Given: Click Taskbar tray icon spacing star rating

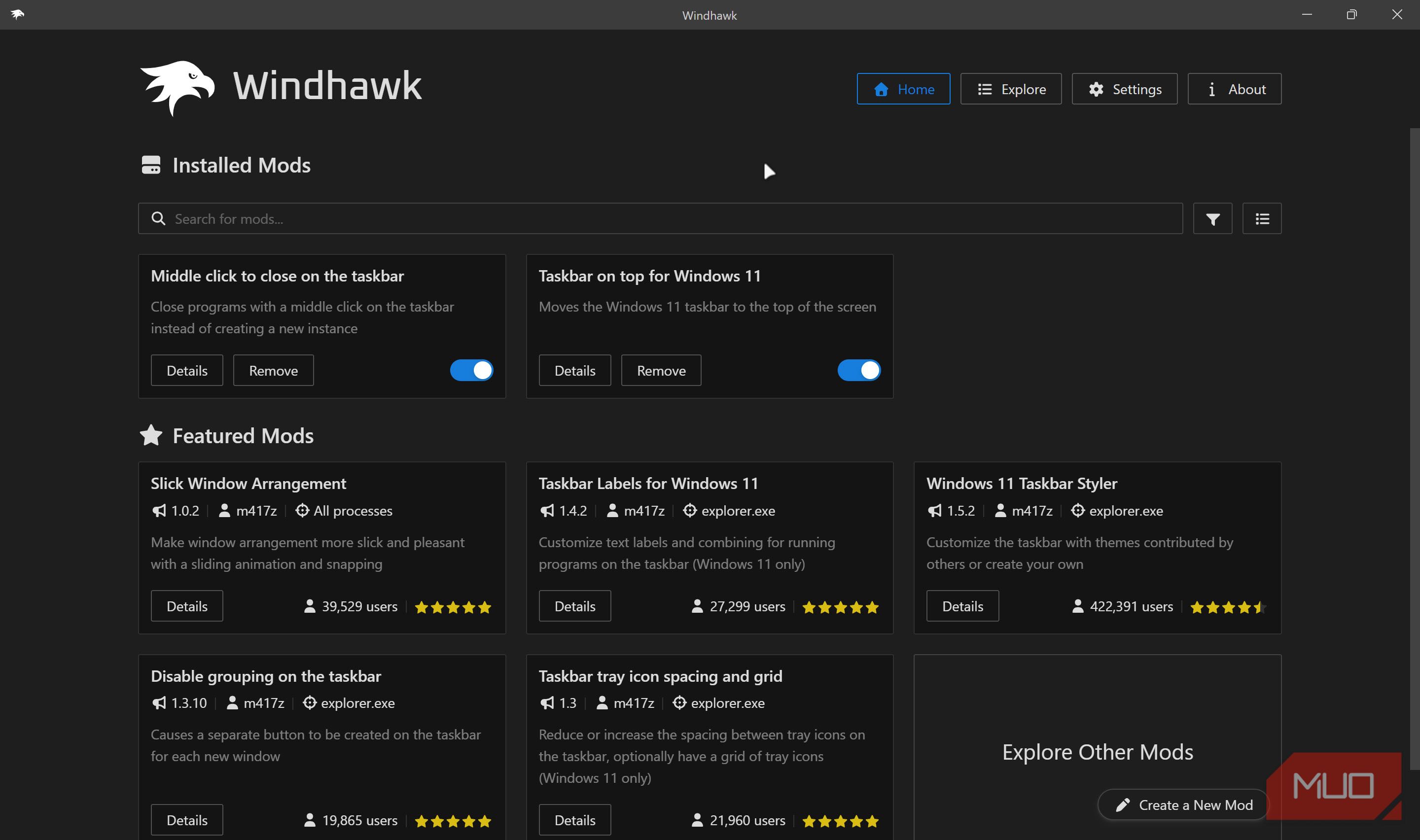Looking at the screenshot, I should pos(841,821).
